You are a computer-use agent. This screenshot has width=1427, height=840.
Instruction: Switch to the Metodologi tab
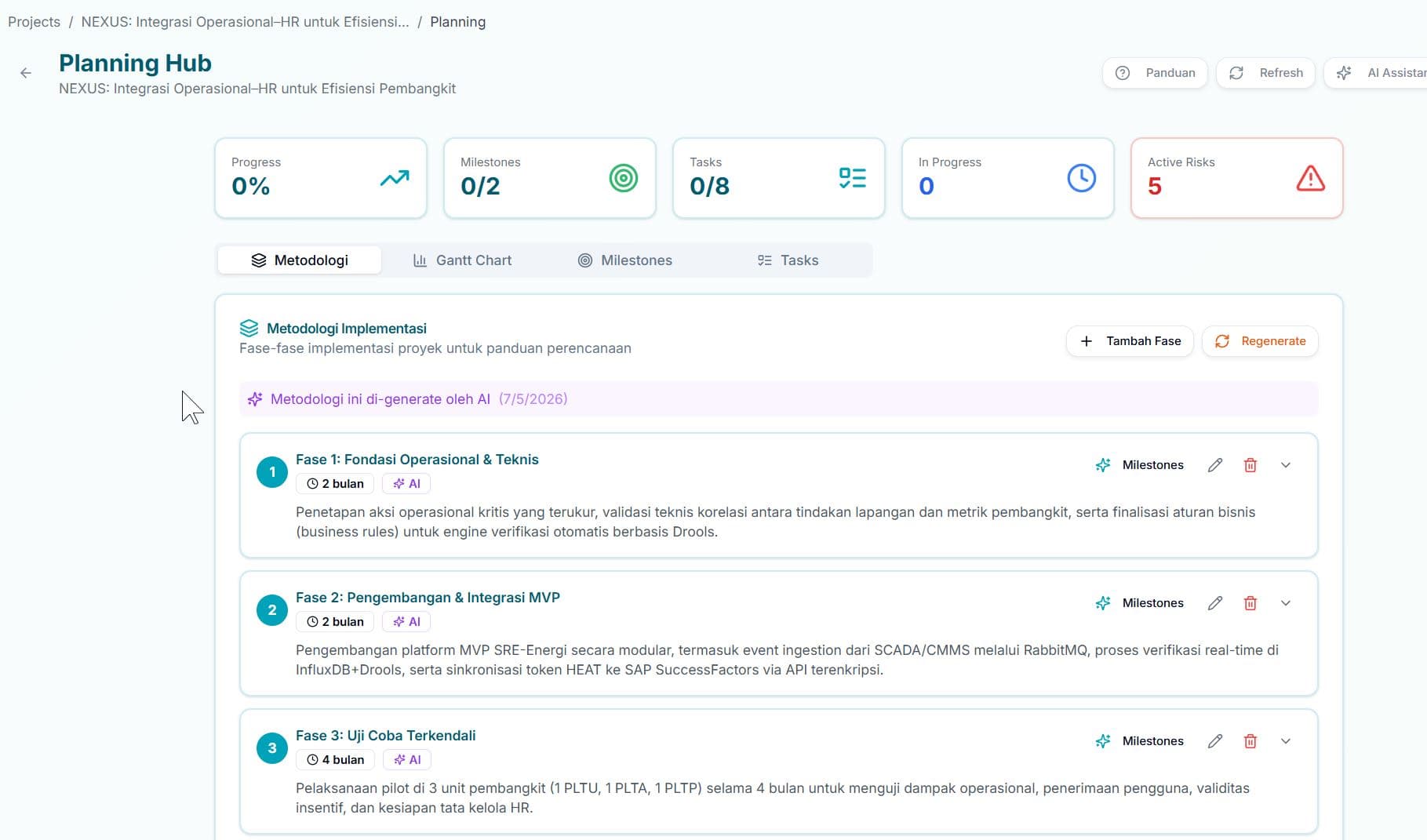tap(300, 260)
